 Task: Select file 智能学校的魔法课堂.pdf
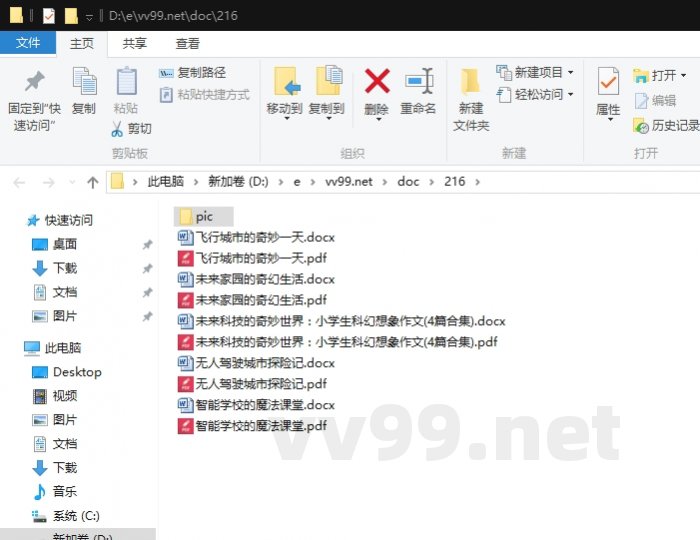(252, 426)
